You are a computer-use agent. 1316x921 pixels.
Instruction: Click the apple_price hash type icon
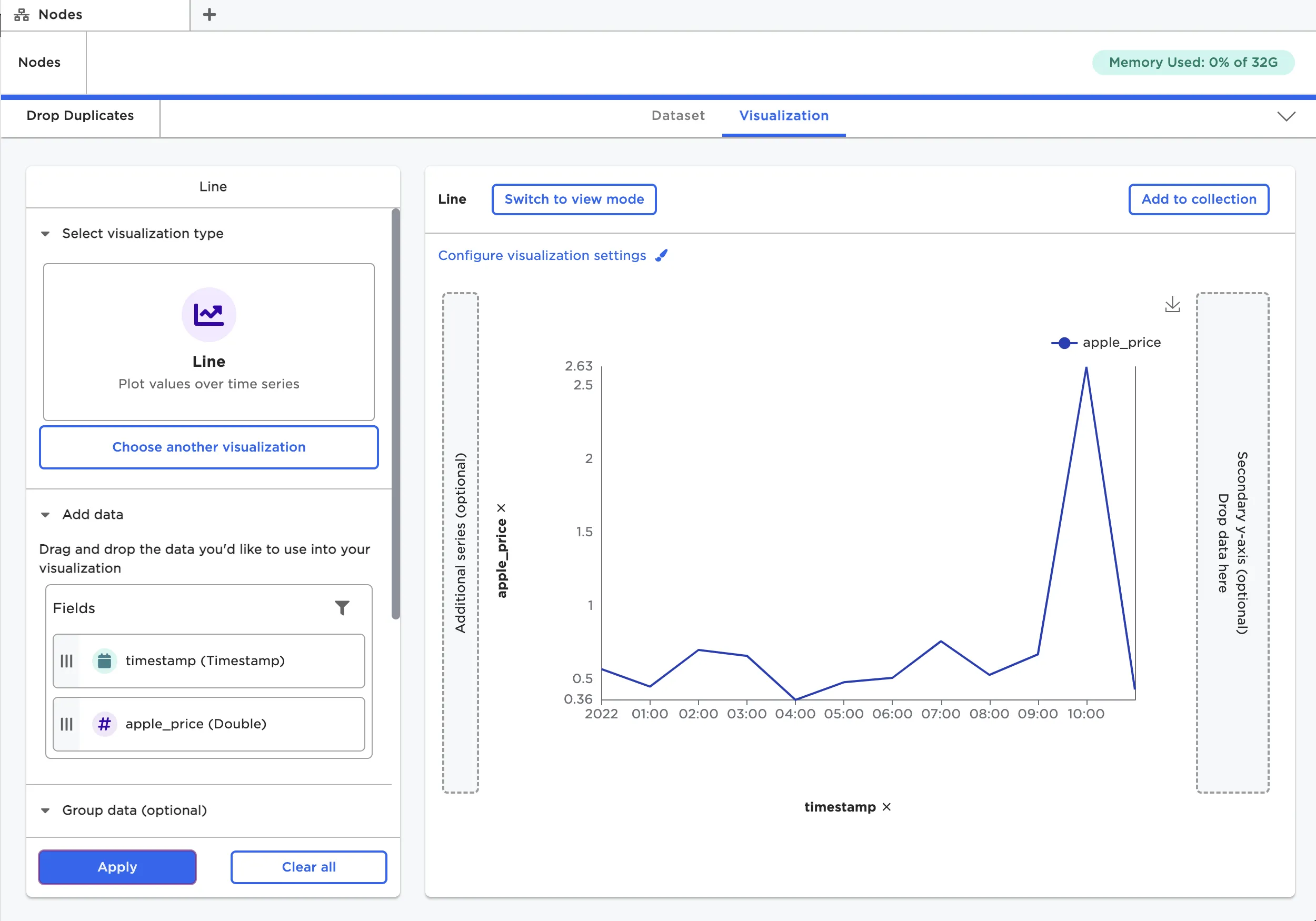tap(104, 724)
